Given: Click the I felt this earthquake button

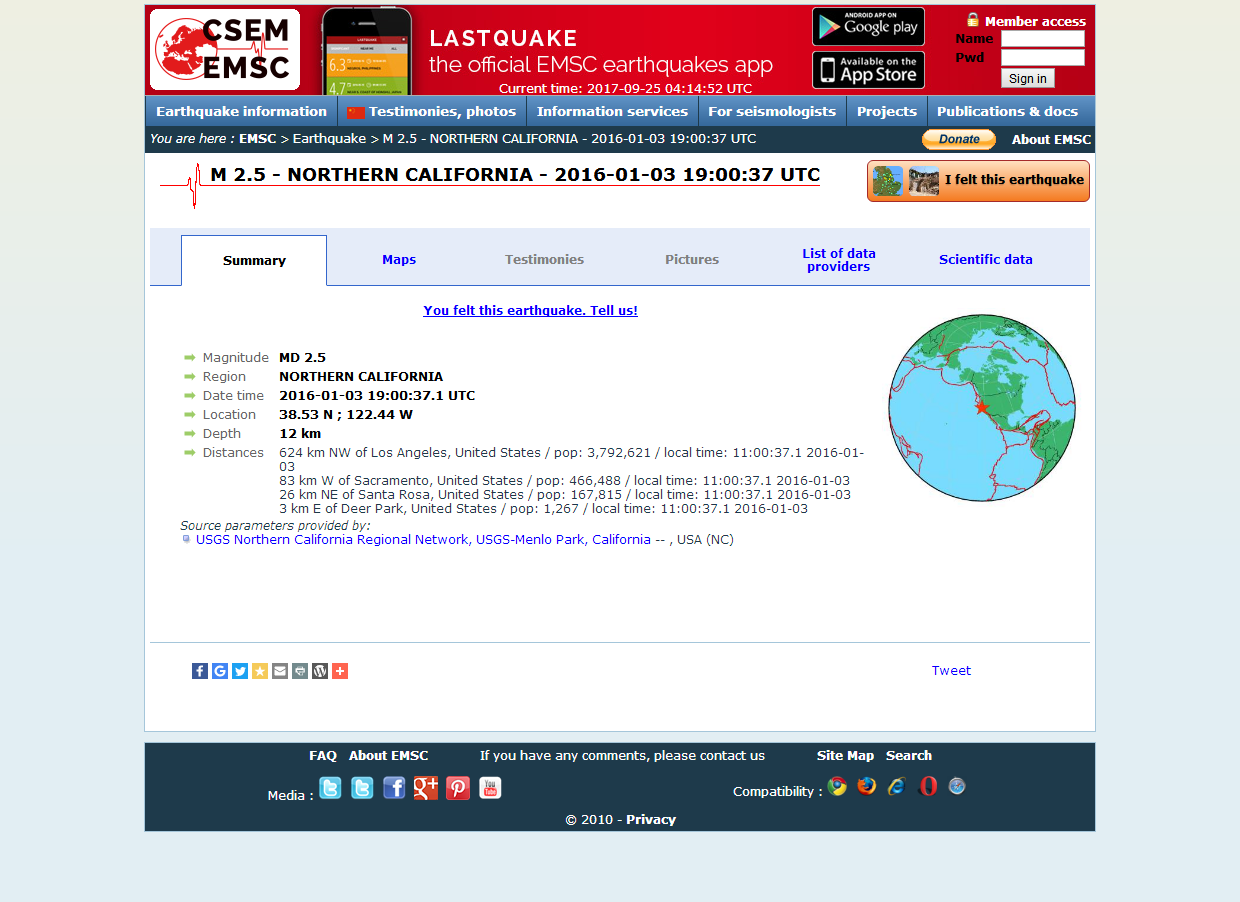Looking at the screenshot, I should (x=978, y=181).
